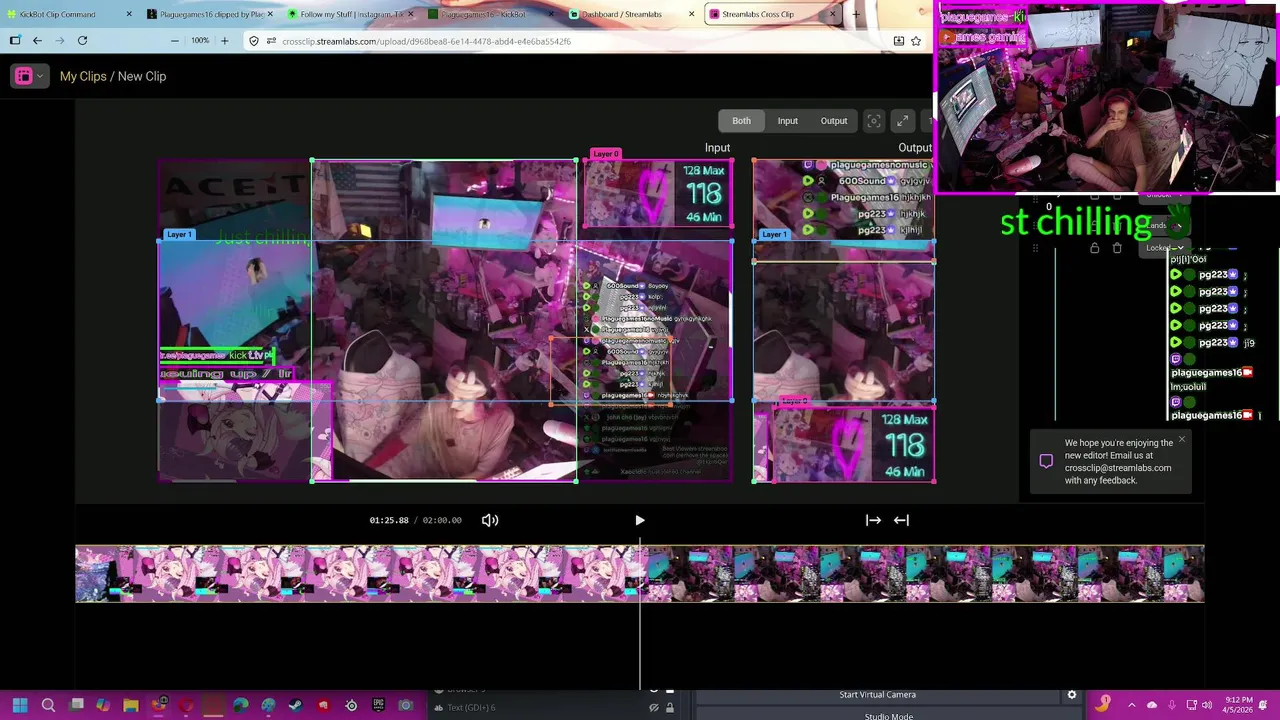This screenshot has width=1280, height=720.
Task: Go to My Clips breadcrumb
Action: click(x=83, y=76)
